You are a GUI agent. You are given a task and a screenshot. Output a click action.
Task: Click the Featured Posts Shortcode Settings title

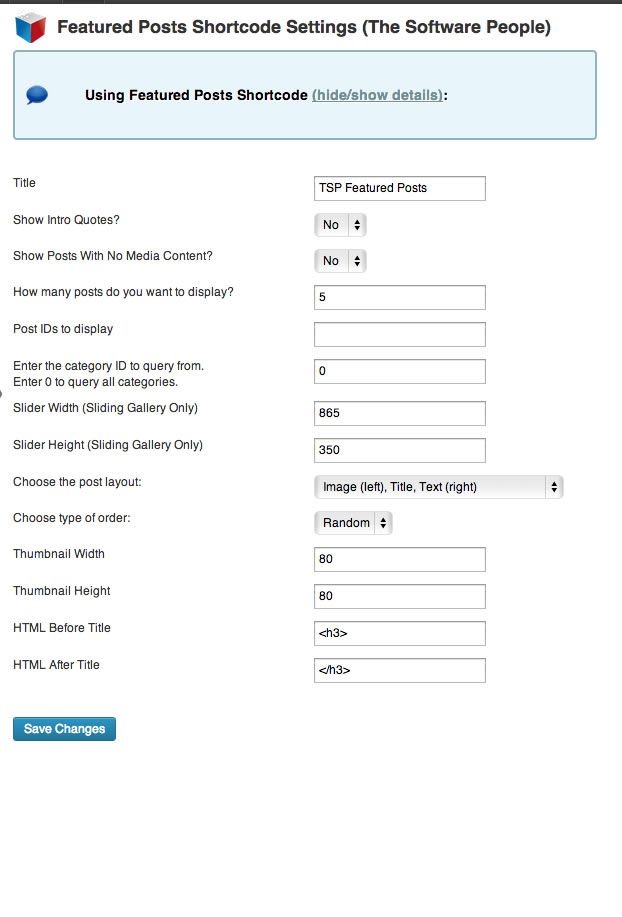304,27
